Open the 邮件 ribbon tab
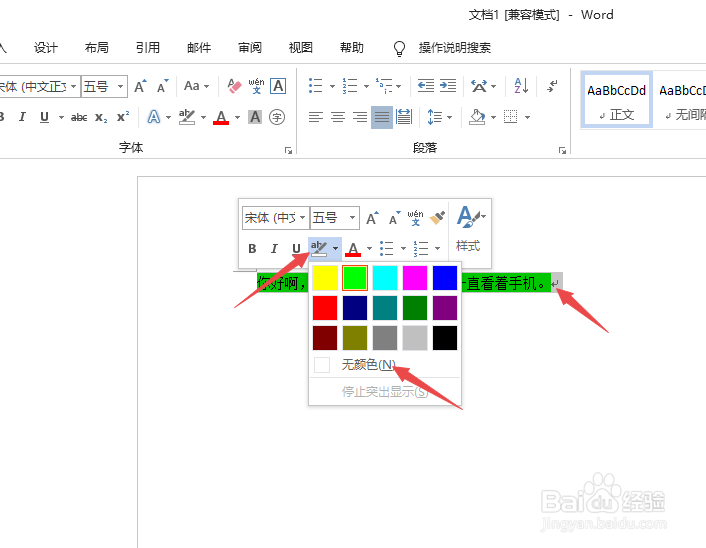This screenshot has height=548, width=706. click(x=199, y=48)
